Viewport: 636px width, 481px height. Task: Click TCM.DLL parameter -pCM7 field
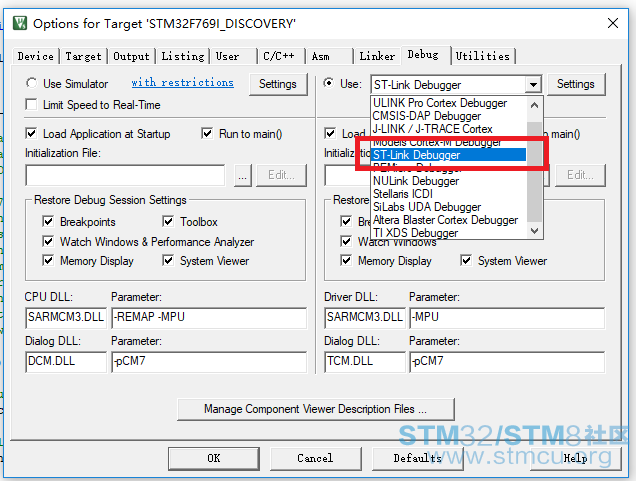[x=507, y=361]
